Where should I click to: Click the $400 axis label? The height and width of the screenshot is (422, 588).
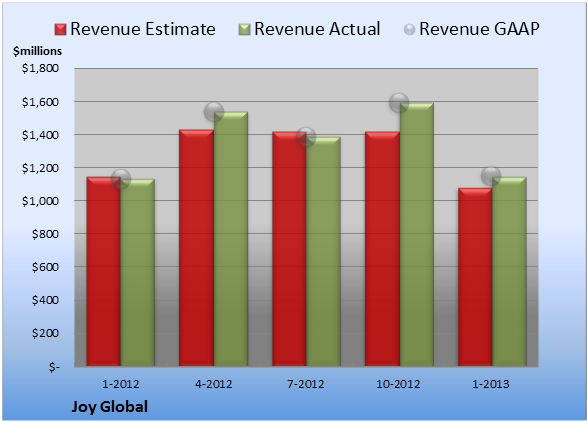click(45, 300)
